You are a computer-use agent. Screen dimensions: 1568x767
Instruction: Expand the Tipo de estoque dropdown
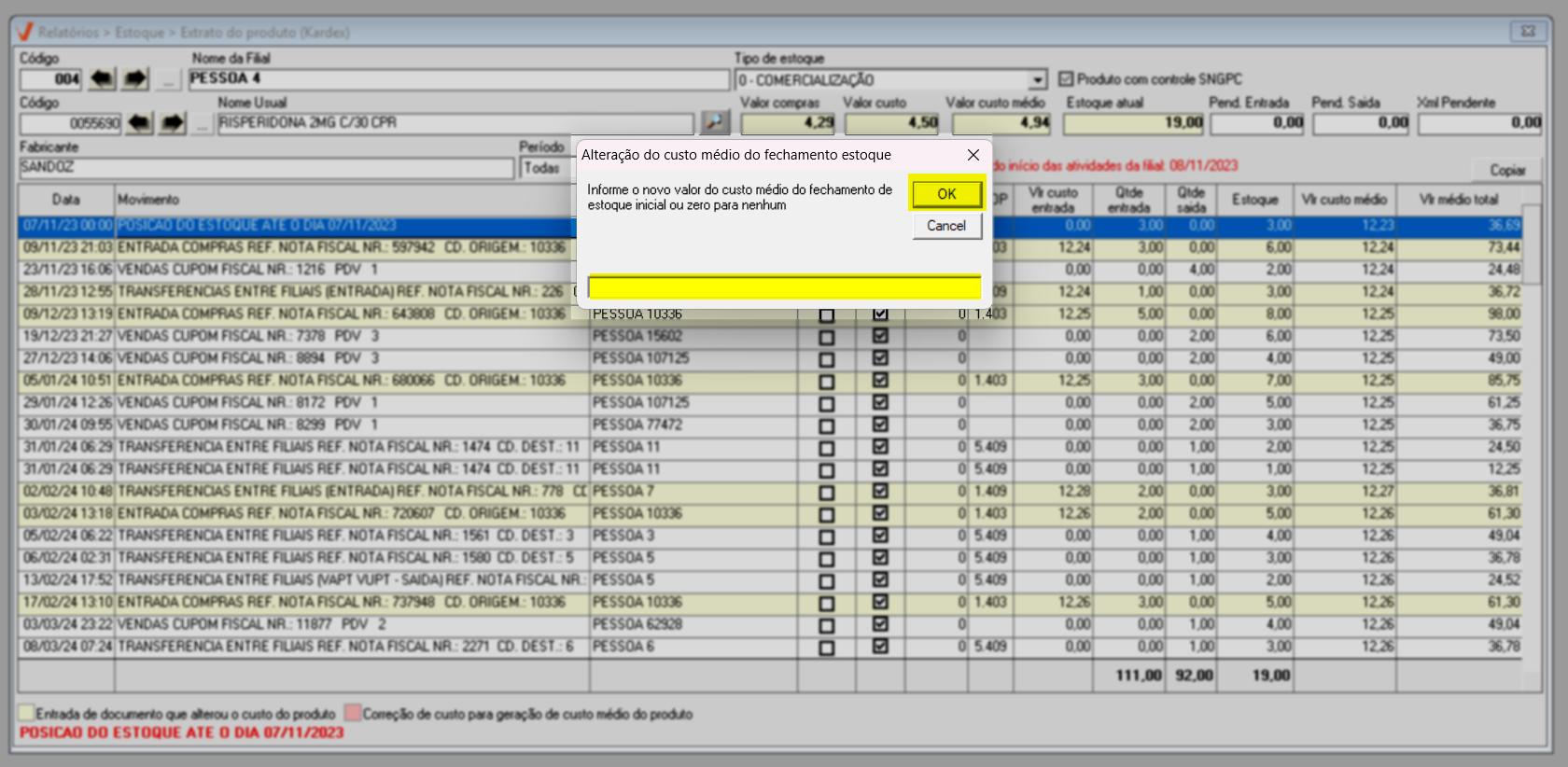pyautogui.click(x=1037, y=80)
